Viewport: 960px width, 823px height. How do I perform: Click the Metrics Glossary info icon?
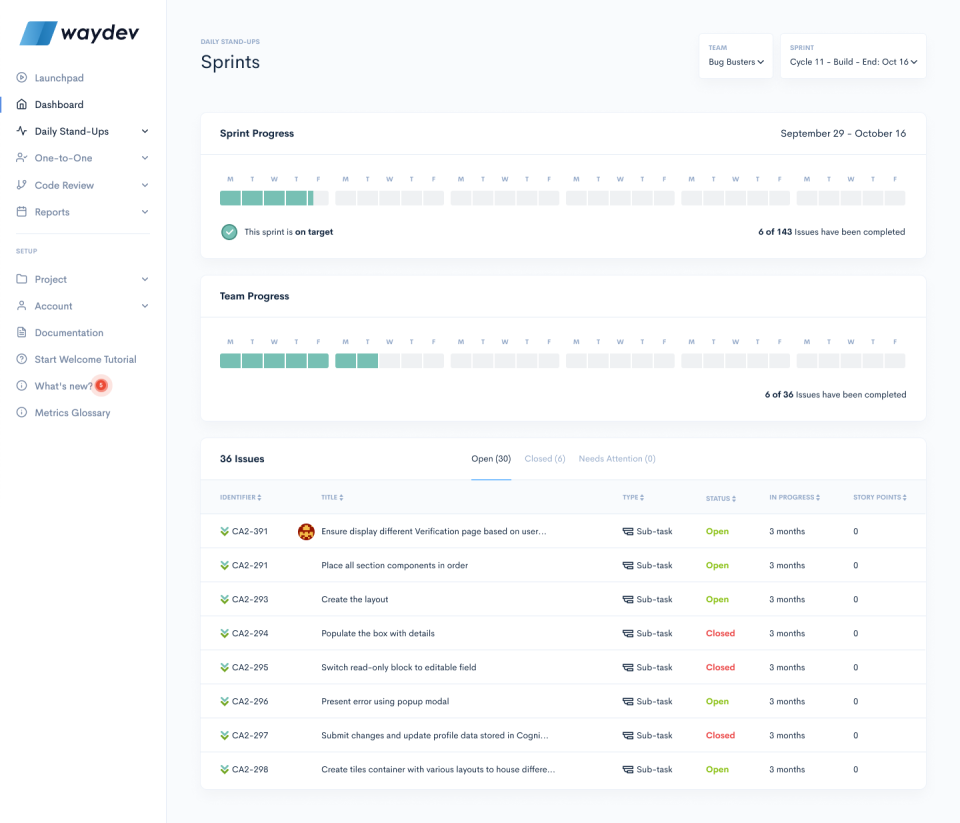[21, 413]
